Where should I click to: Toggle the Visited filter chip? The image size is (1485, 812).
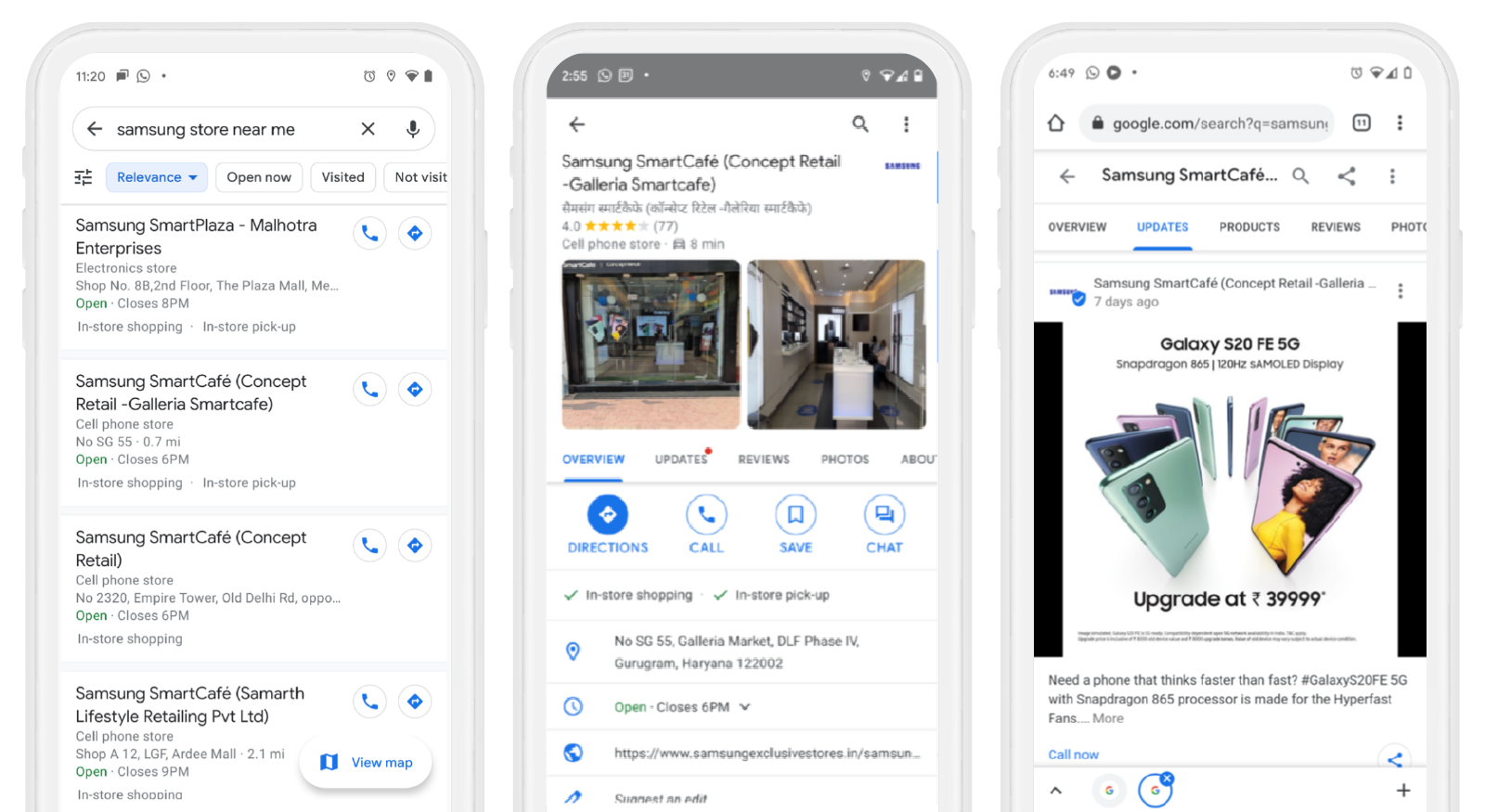click(x=342, y=177)
